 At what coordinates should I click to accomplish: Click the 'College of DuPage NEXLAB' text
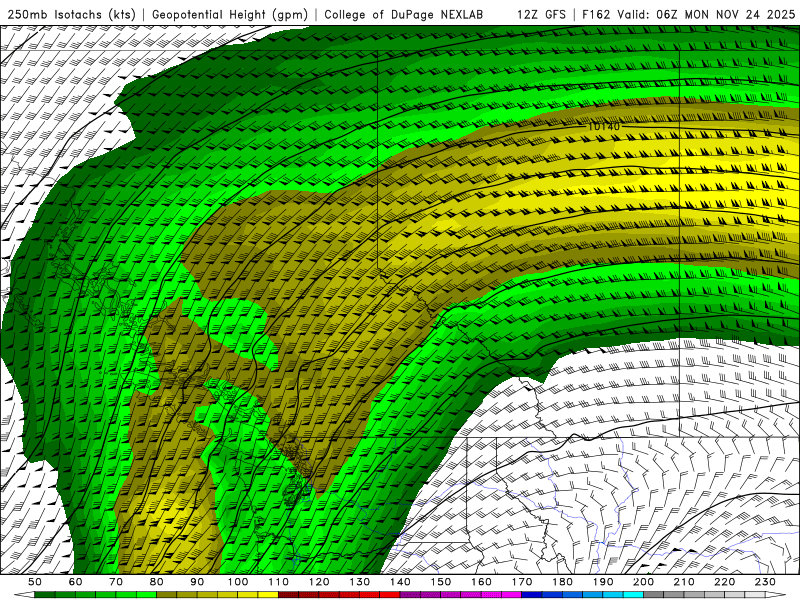tap(404, 14)
